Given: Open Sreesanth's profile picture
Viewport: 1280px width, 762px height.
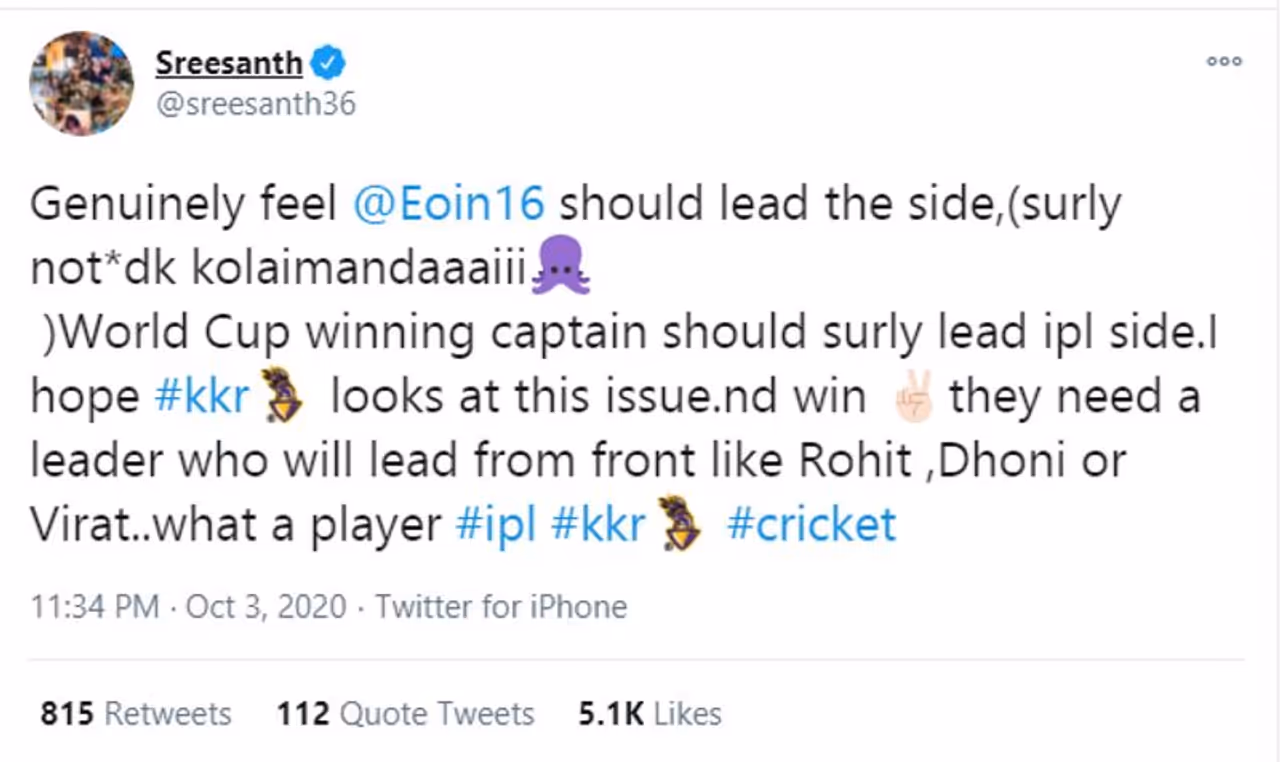Looking at the screenshot, I should click(x=82, y=83).
